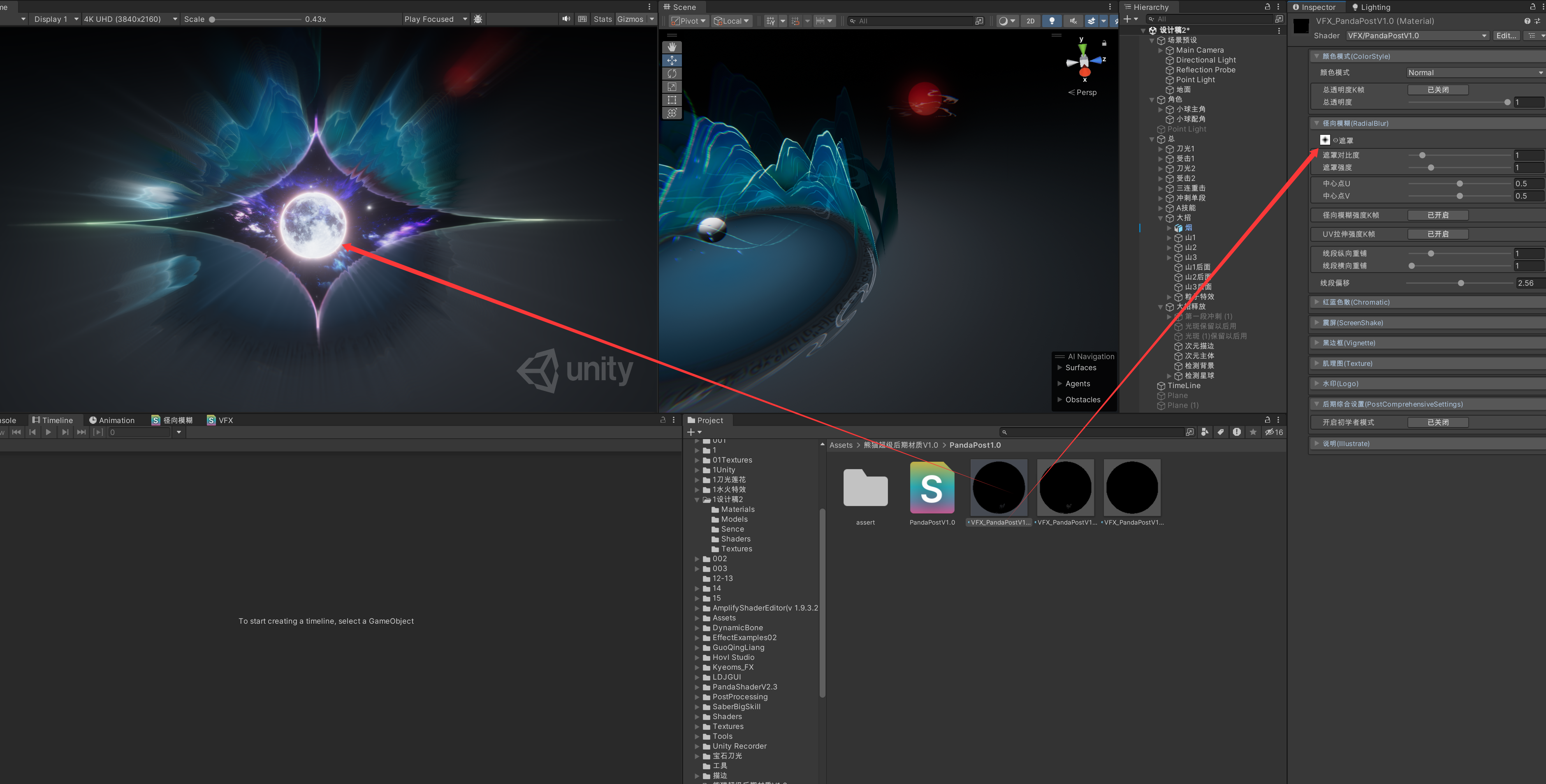Mute audio in Game view
1546x784 pixels.
pos(566,19)
